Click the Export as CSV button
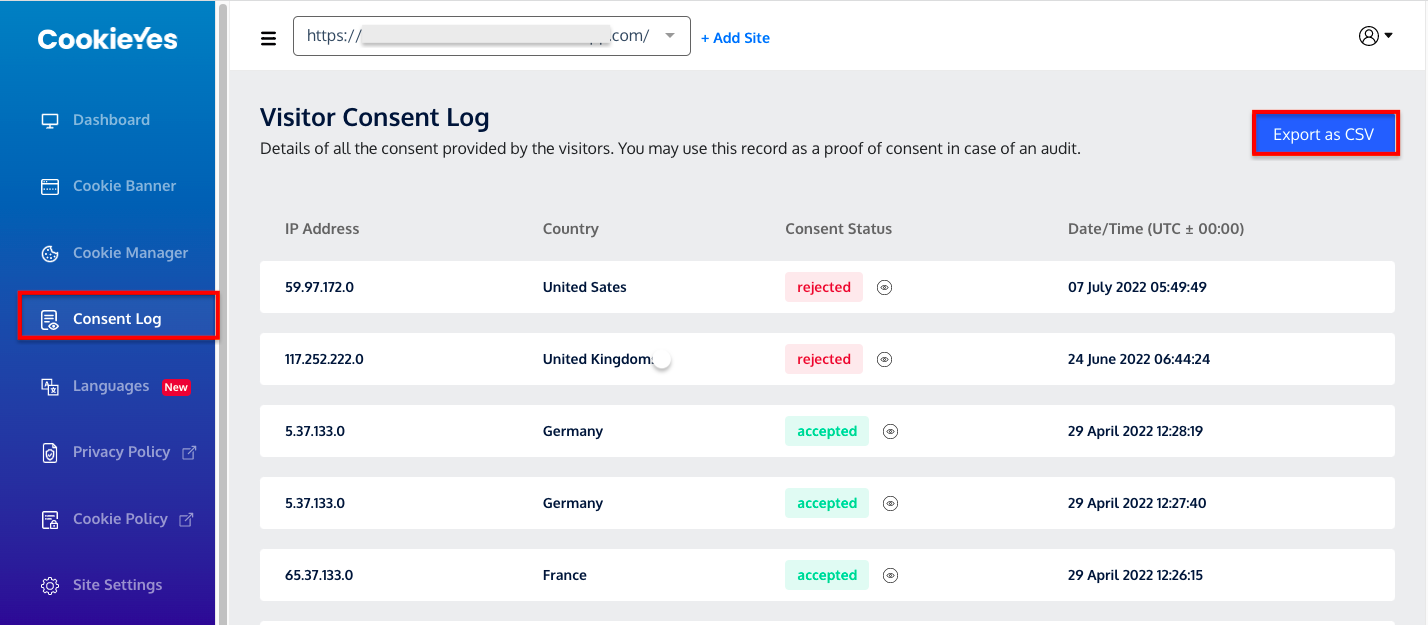The height and width of the screenshot is (625, 1428). 1325,132
